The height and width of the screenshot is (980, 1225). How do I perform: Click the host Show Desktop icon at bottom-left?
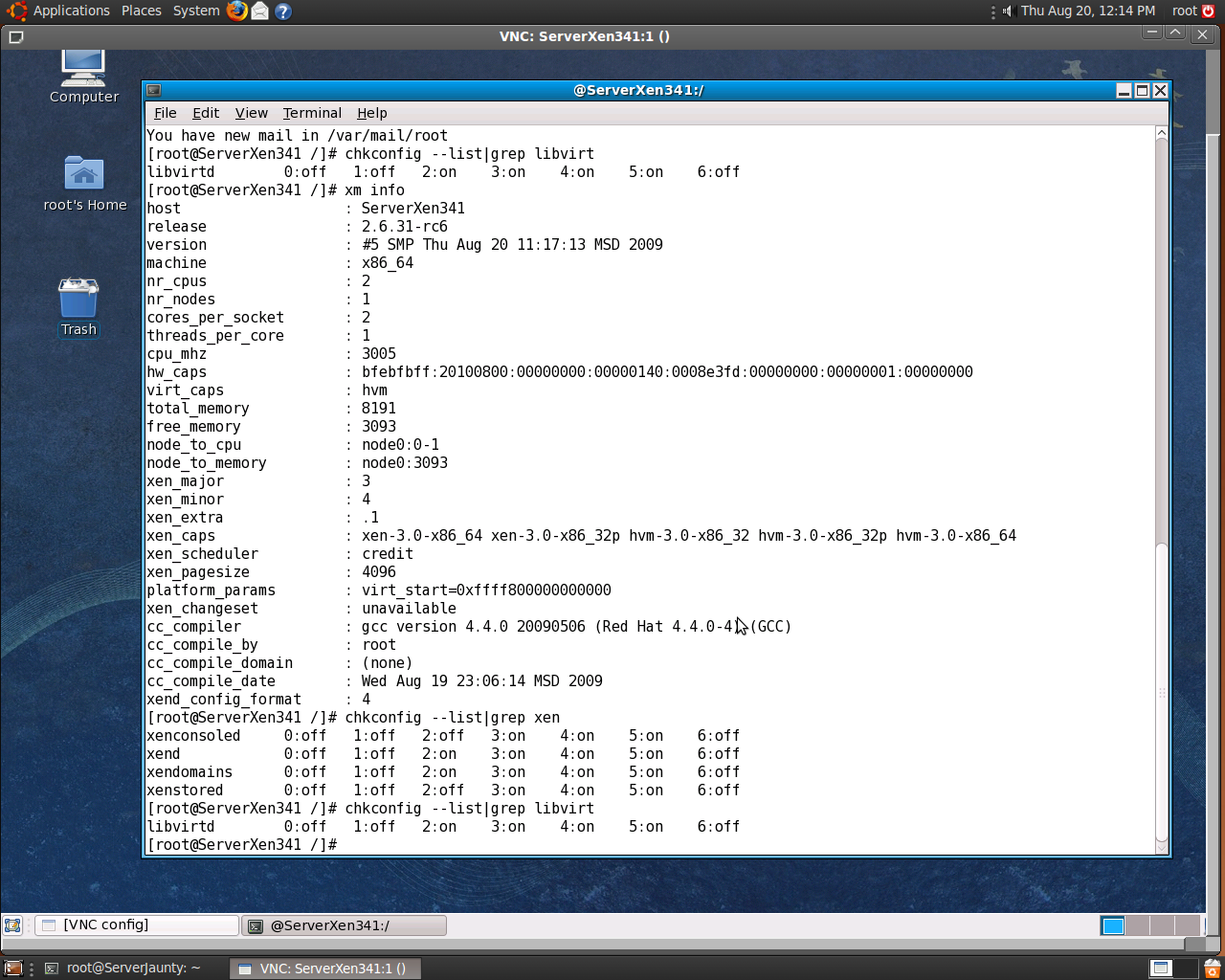[12, 968]
